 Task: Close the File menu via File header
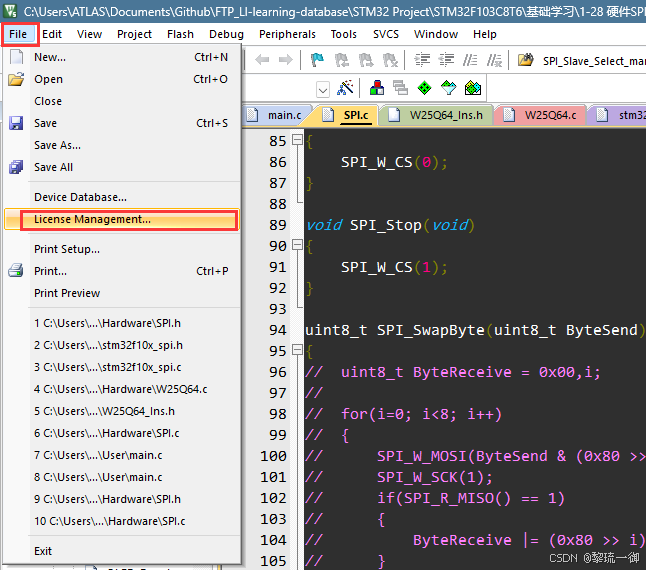click(x=18, y=34)
